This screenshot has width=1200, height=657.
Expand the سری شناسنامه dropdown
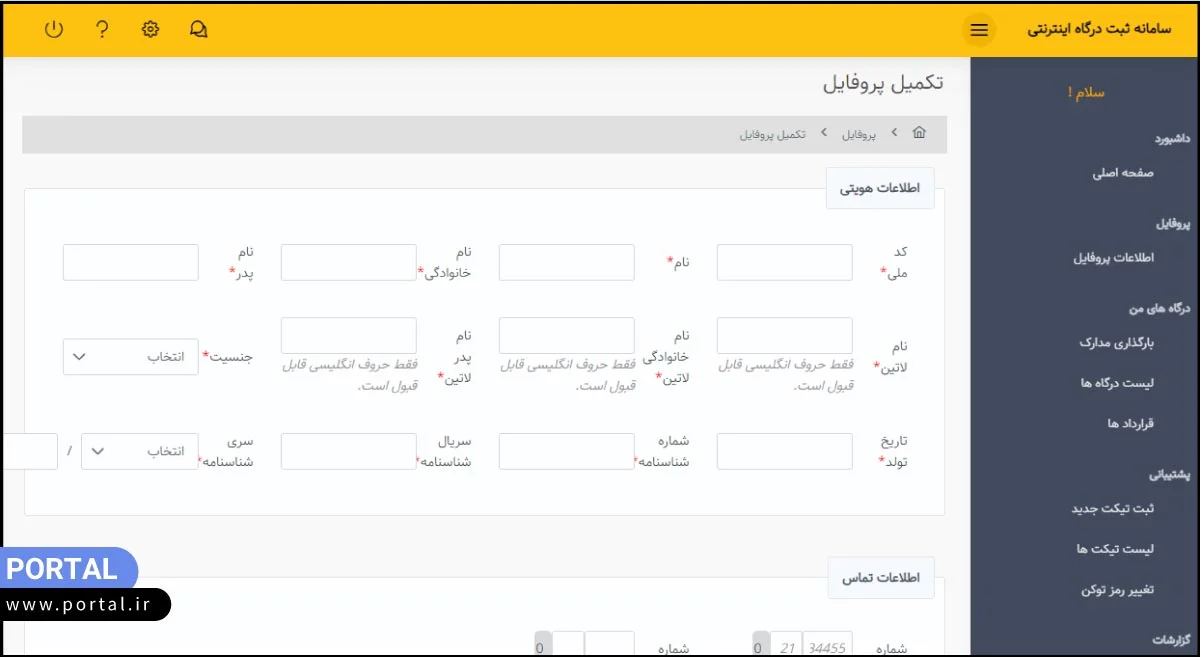pos(139,451)
